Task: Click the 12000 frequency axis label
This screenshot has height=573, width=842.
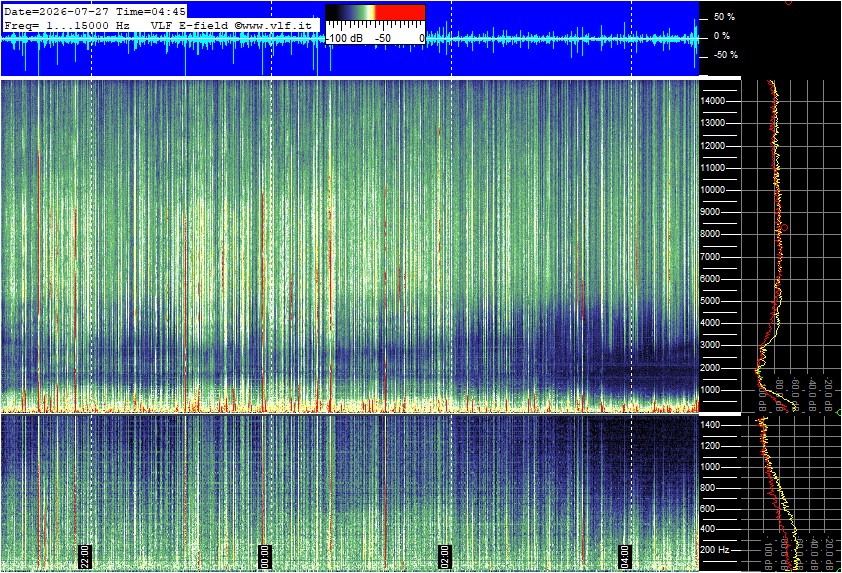Action: pos(713,146)
